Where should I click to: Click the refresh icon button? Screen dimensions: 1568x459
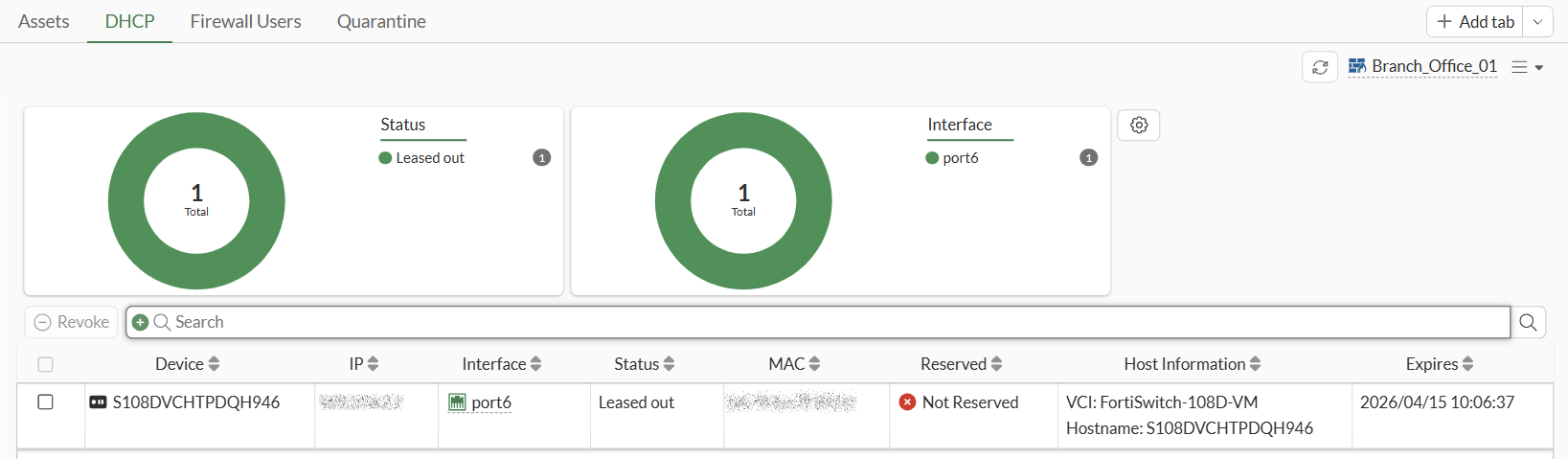1320,67
